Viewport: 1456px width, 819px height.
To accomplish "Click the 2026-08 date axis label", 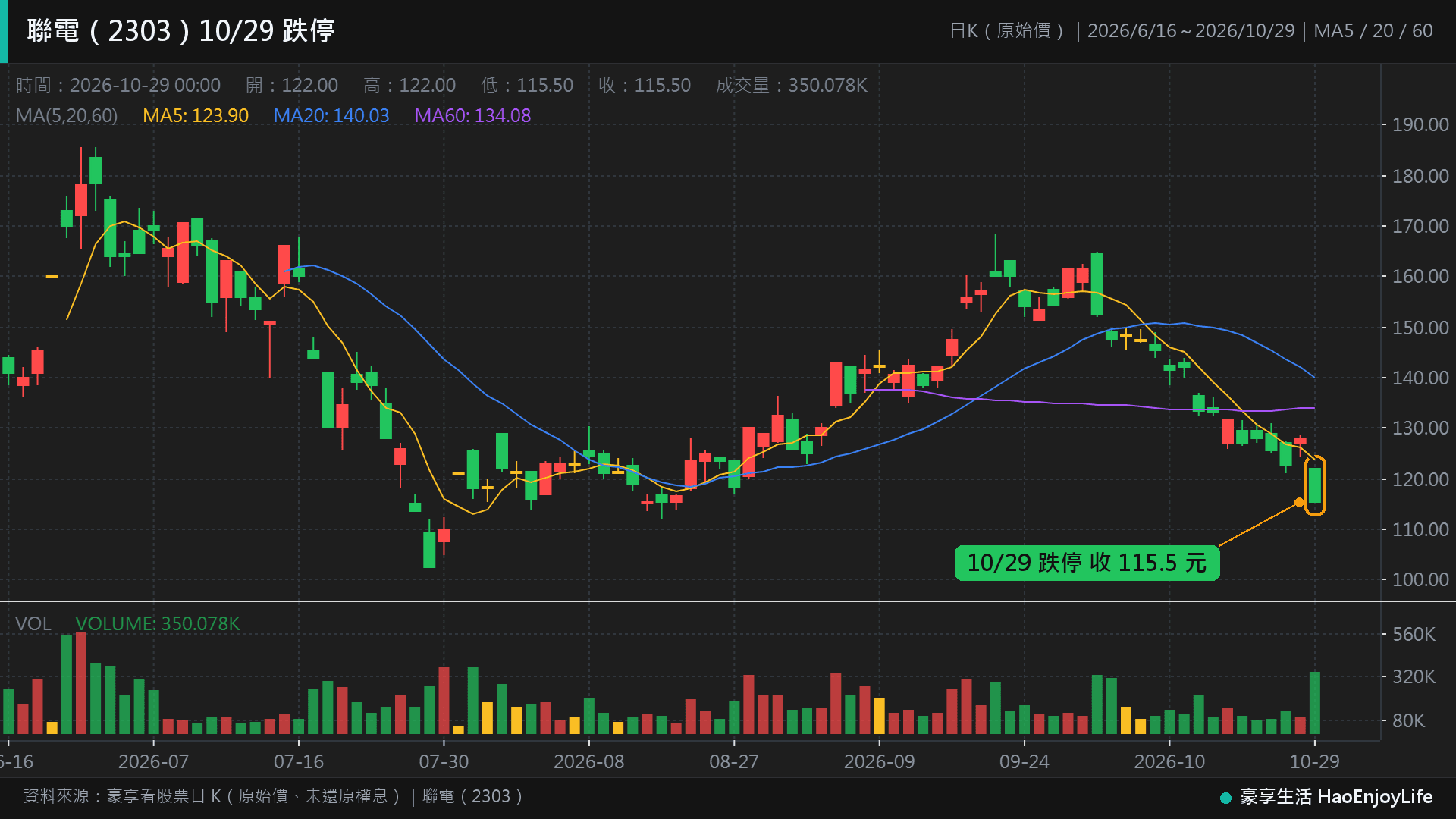I will (x=589, y=761).
